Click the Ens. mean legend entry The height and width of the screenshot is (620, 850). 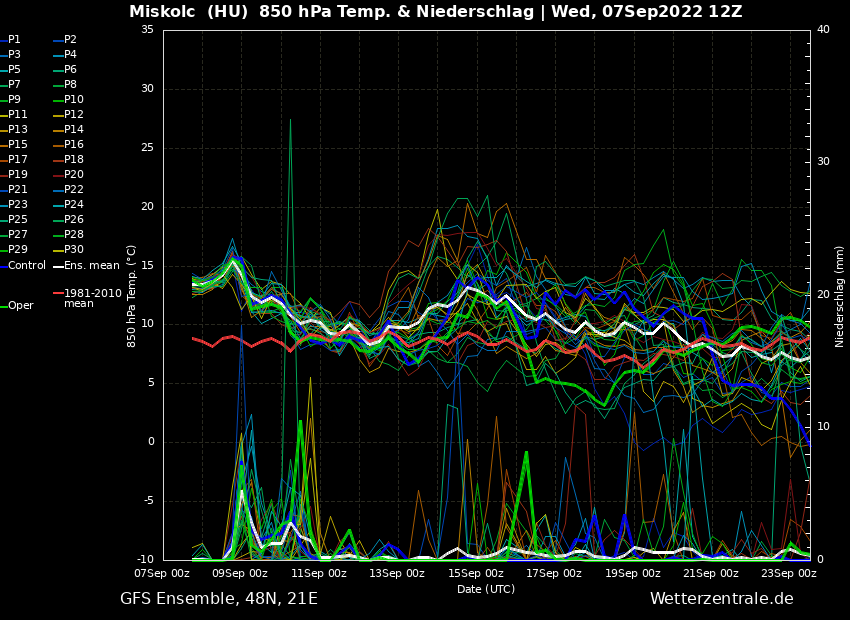91,266
